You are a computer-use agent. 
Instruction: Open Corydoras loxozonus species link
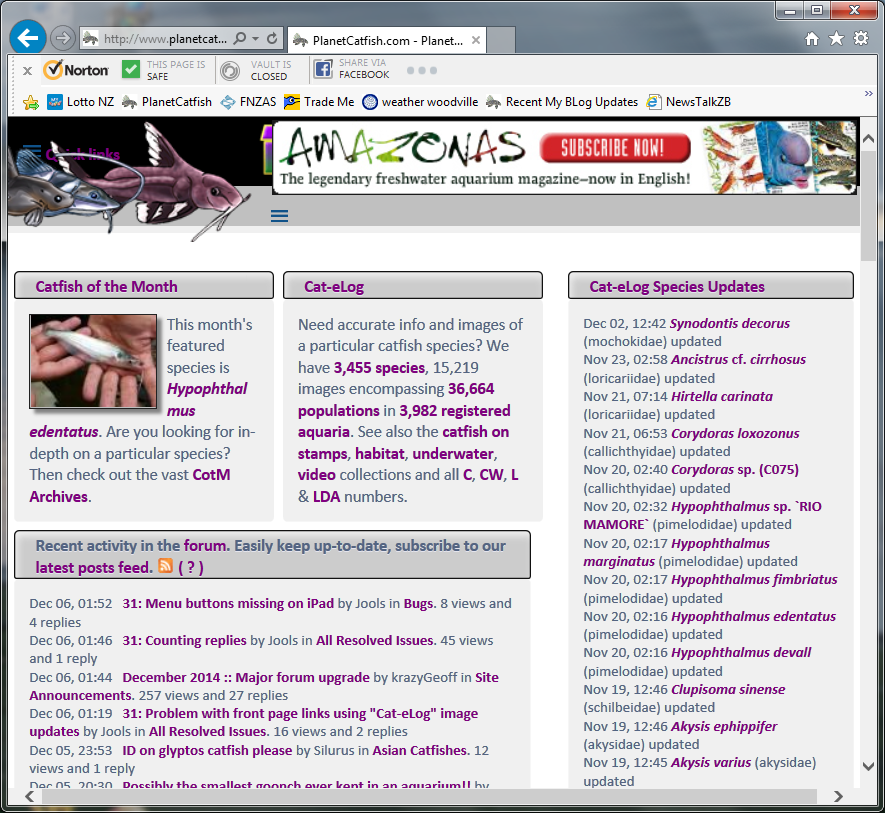[x=735, y=434]
